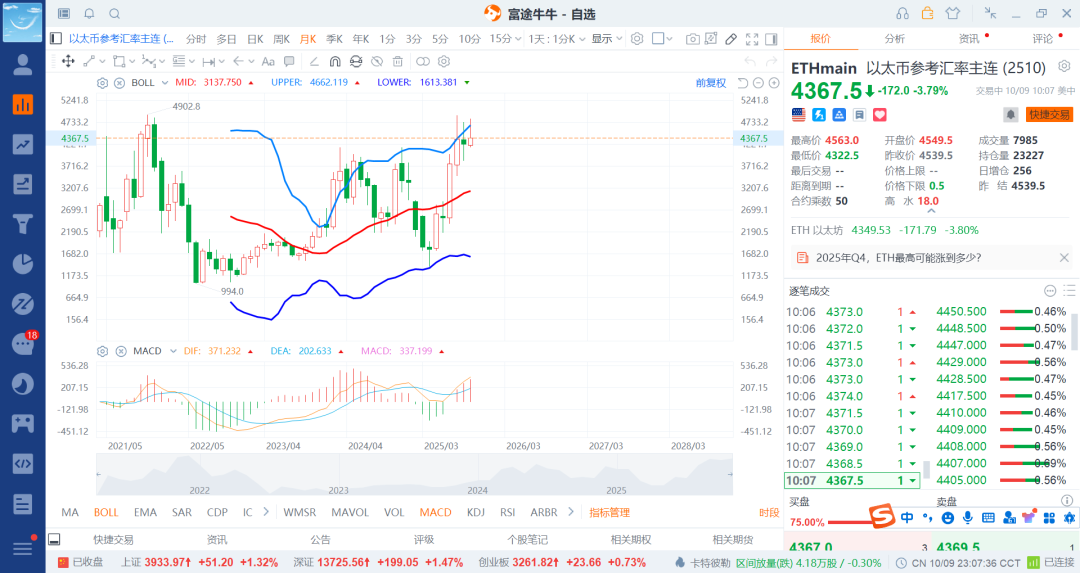
Task: Open the pie chart sidebar icon
Action: tap(22, 264)
